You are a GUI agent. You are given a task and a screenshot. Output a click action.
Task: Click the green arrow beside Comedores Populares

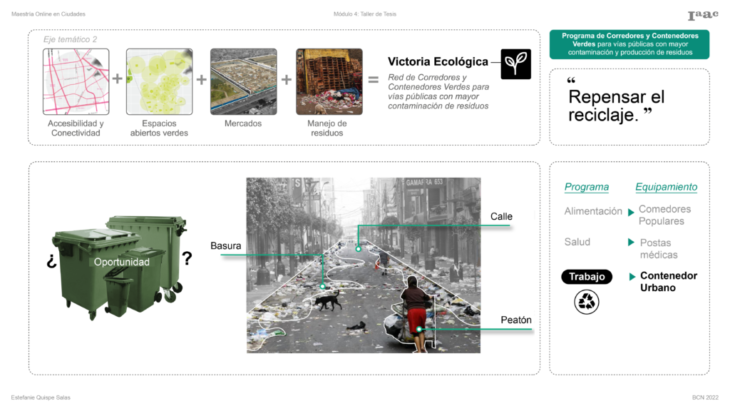(x=630, y=212)
